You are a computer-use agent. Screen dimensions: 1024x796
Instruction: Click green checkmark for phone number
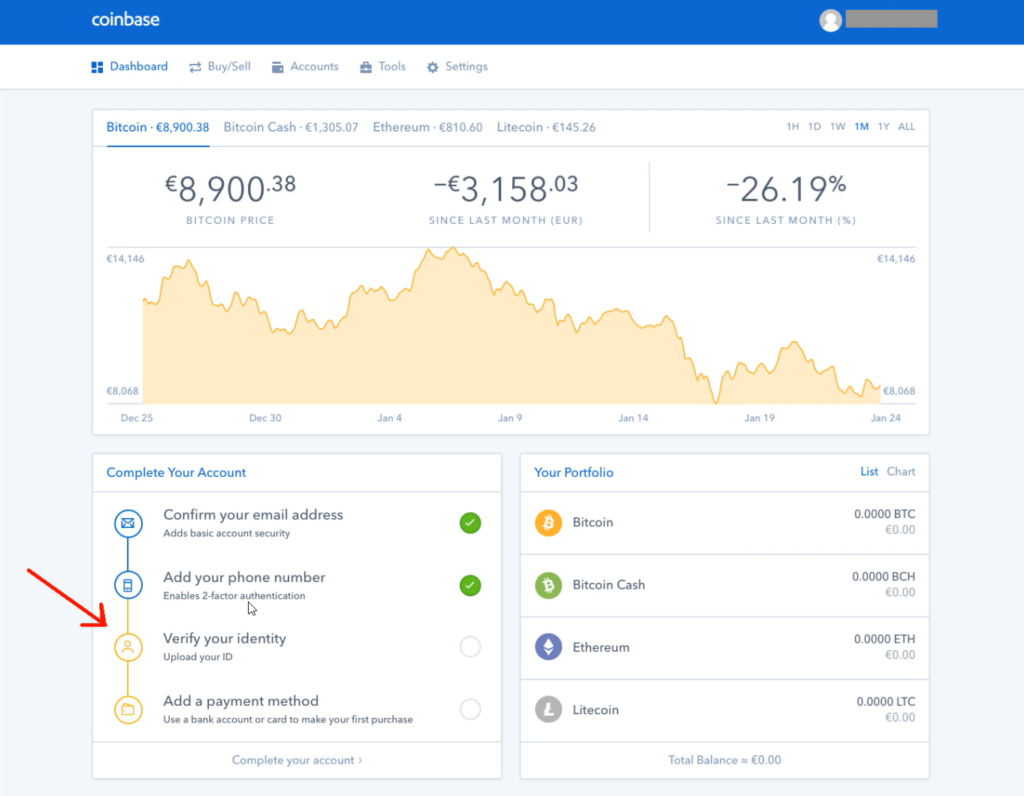tap(470, 585)
